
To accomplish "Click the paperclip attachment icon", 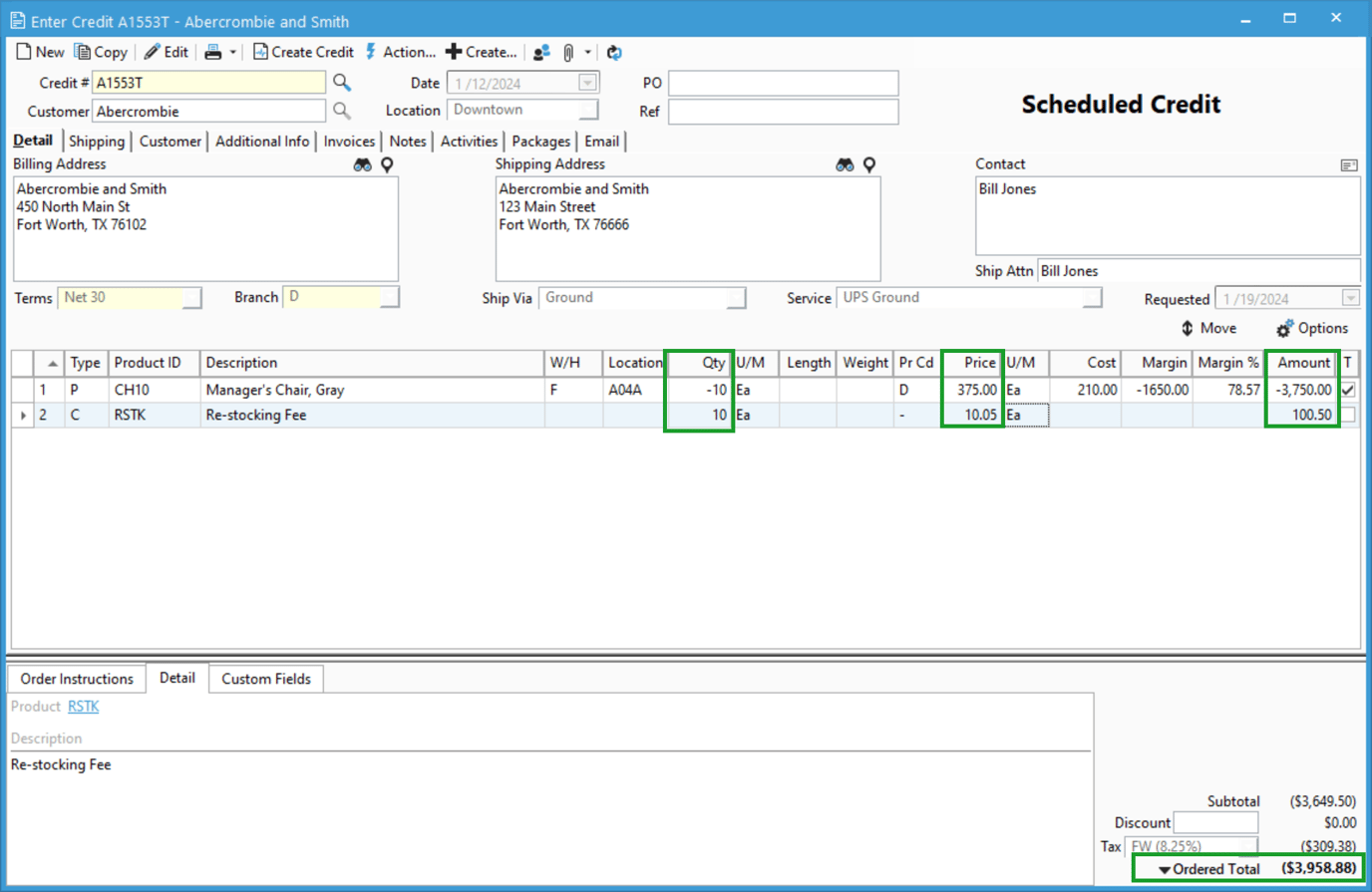I will [568, 52].
